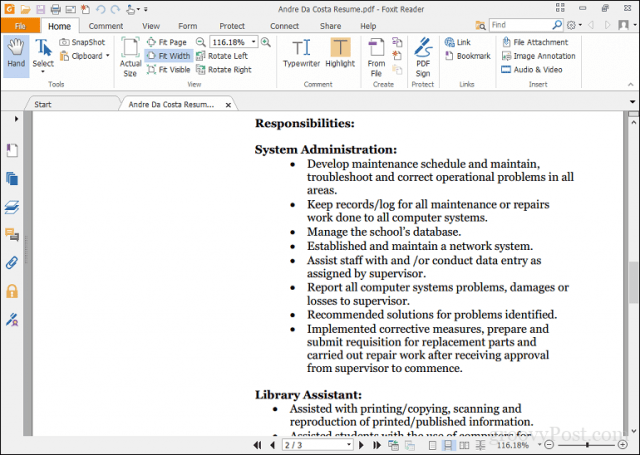The height and width of the screenshot is (455, 640).
Task: Rotate the page right
Action: pyautogui.click(x=224, y=70)
